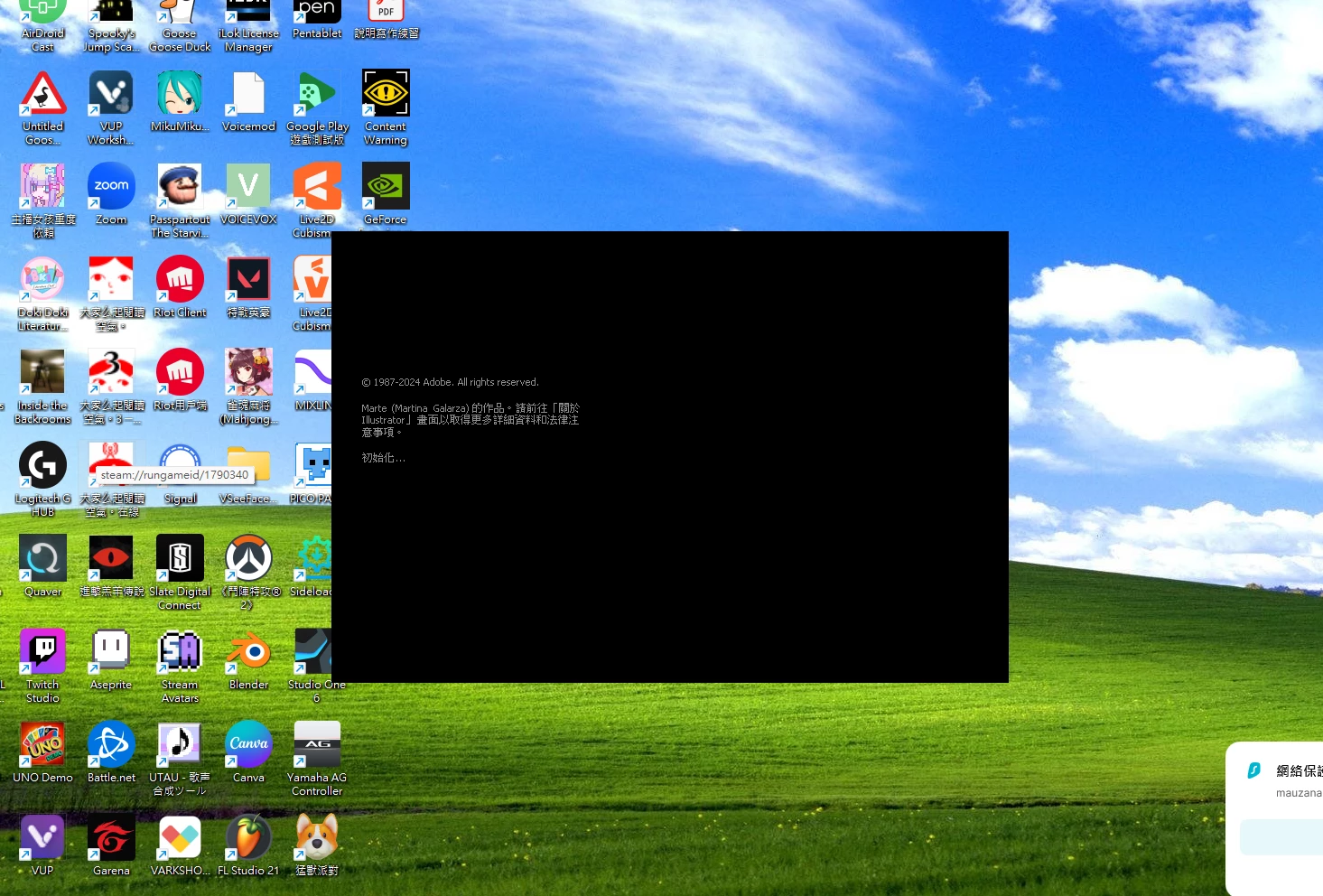Open Logitech G HUB shortcut
This screenshot has height=896, width=1323.
point(42,480)
